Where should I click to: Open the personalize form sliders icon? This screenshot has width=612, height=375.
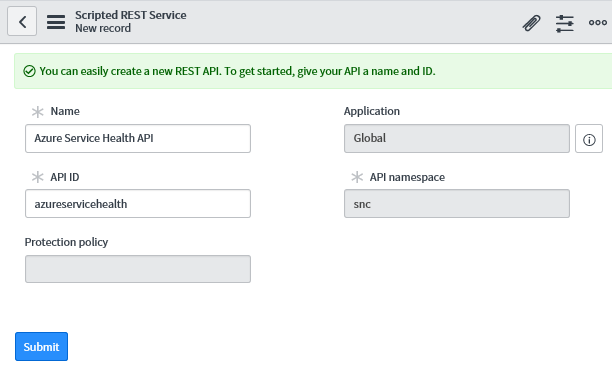point(565,23)
